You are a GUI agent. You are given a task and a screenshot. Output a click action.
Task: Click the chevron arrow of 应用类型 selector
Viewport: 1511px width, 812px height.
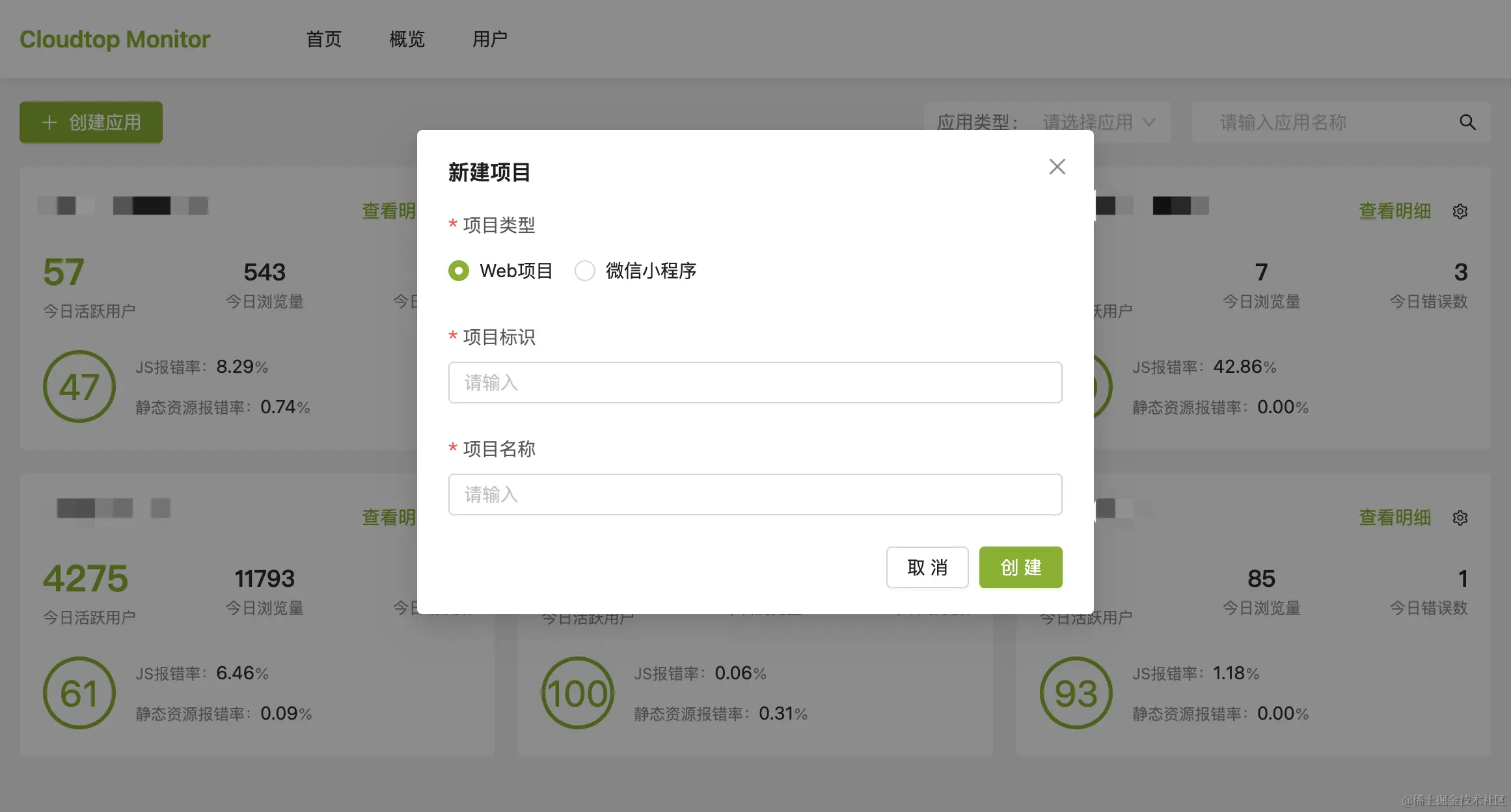(x=1149, y=122)
